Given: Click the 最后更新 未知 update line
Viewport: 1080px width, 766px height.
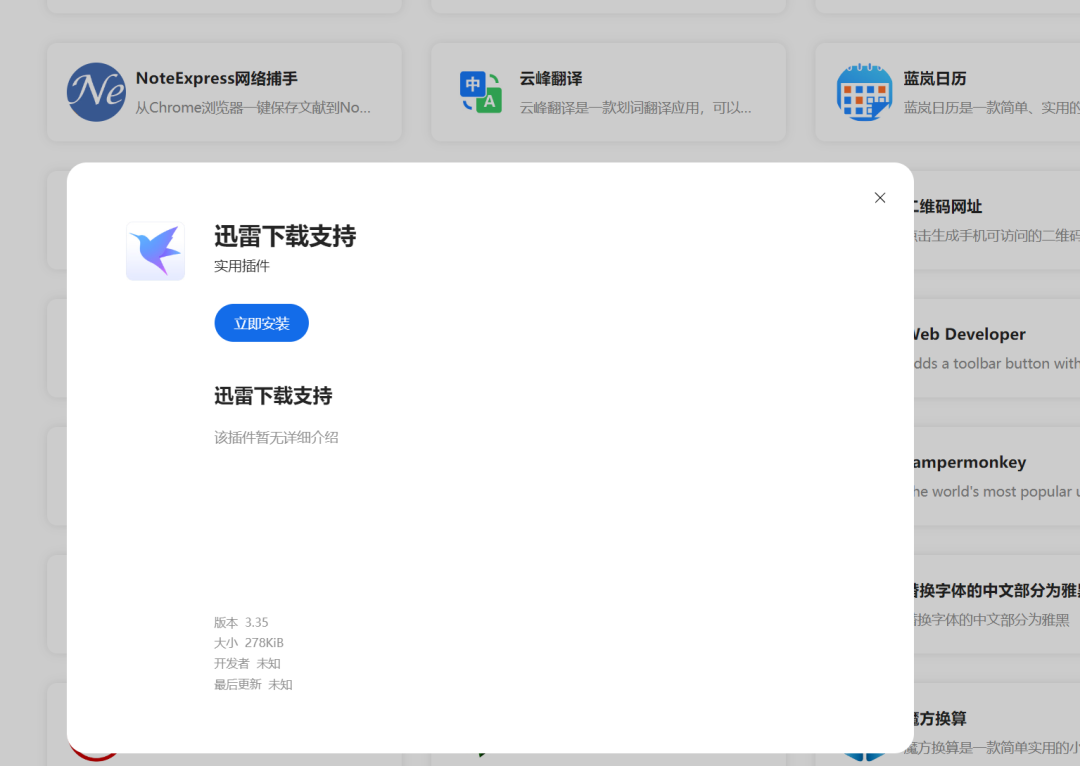Looking at the screenshot, I should 253,684.
